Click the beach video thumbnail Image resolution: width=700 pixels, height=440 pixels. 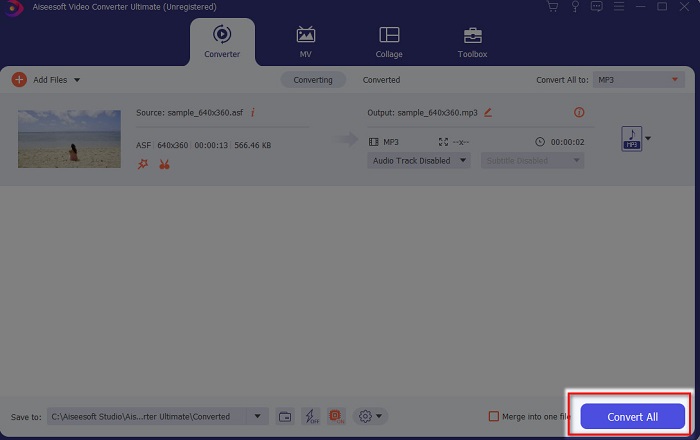tap(69, 139)
